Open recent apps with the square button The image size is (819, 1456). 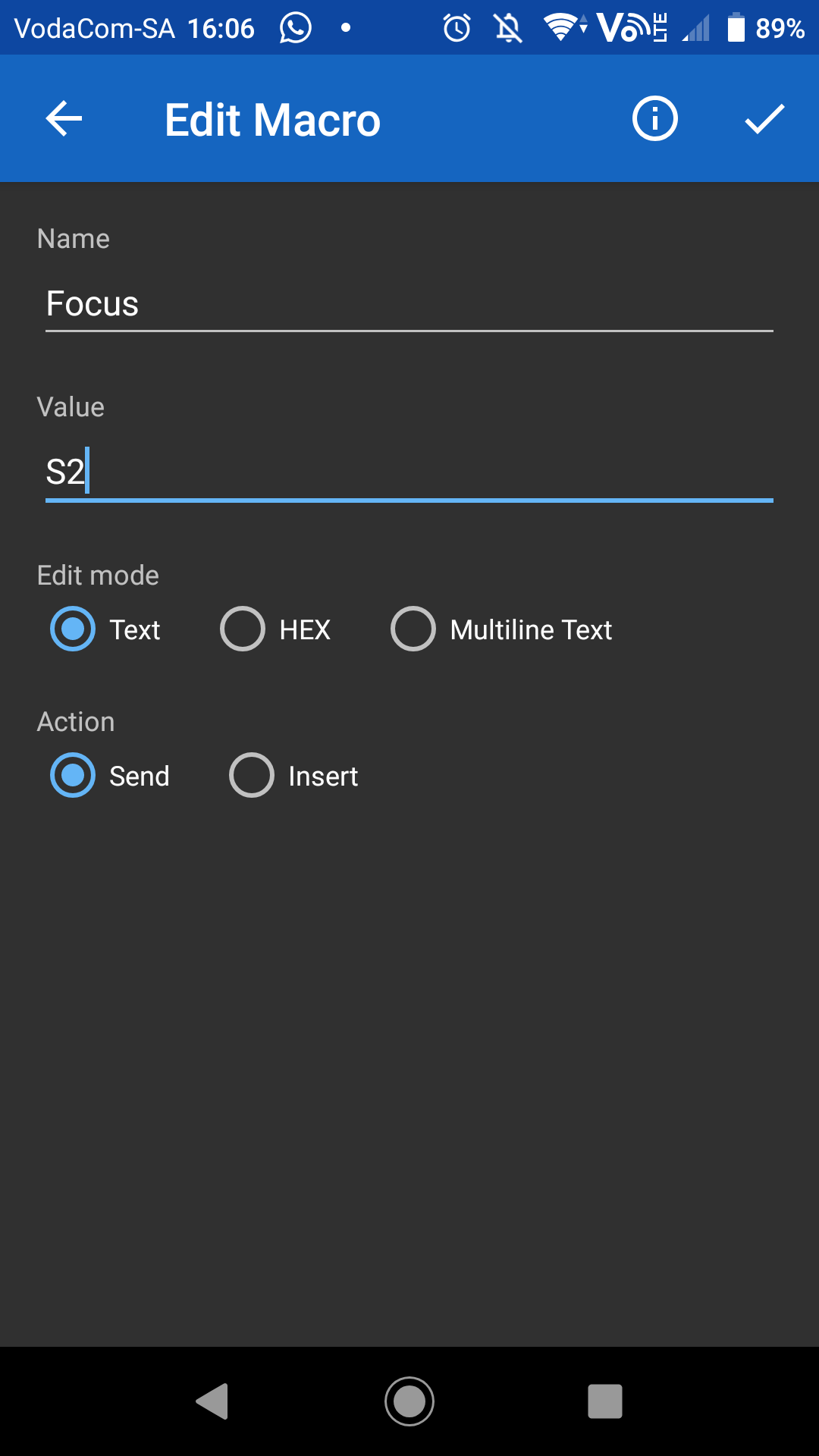point(604,1401)
